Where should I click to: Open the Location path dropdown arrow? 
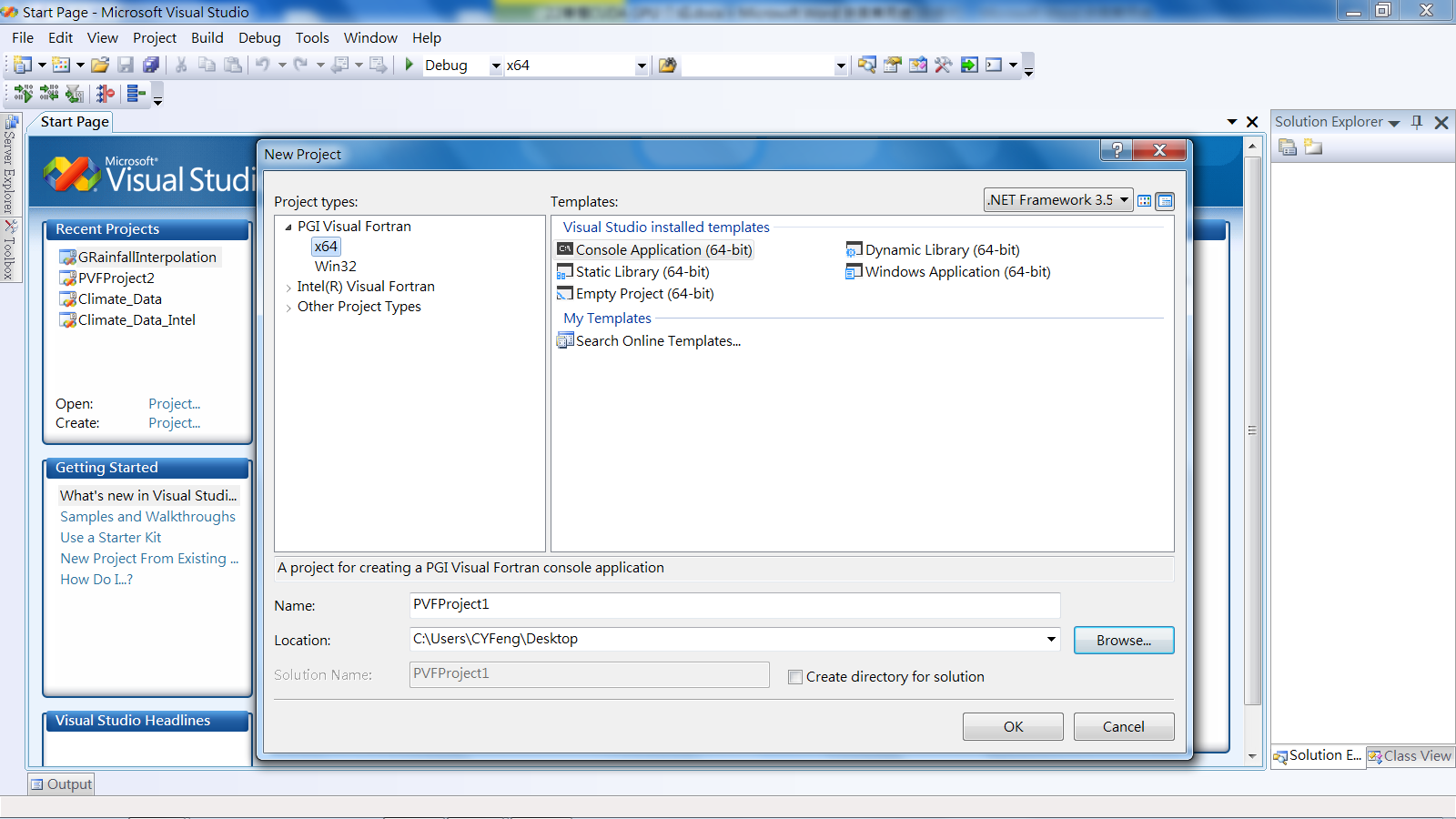click(x=1051, y=639)
